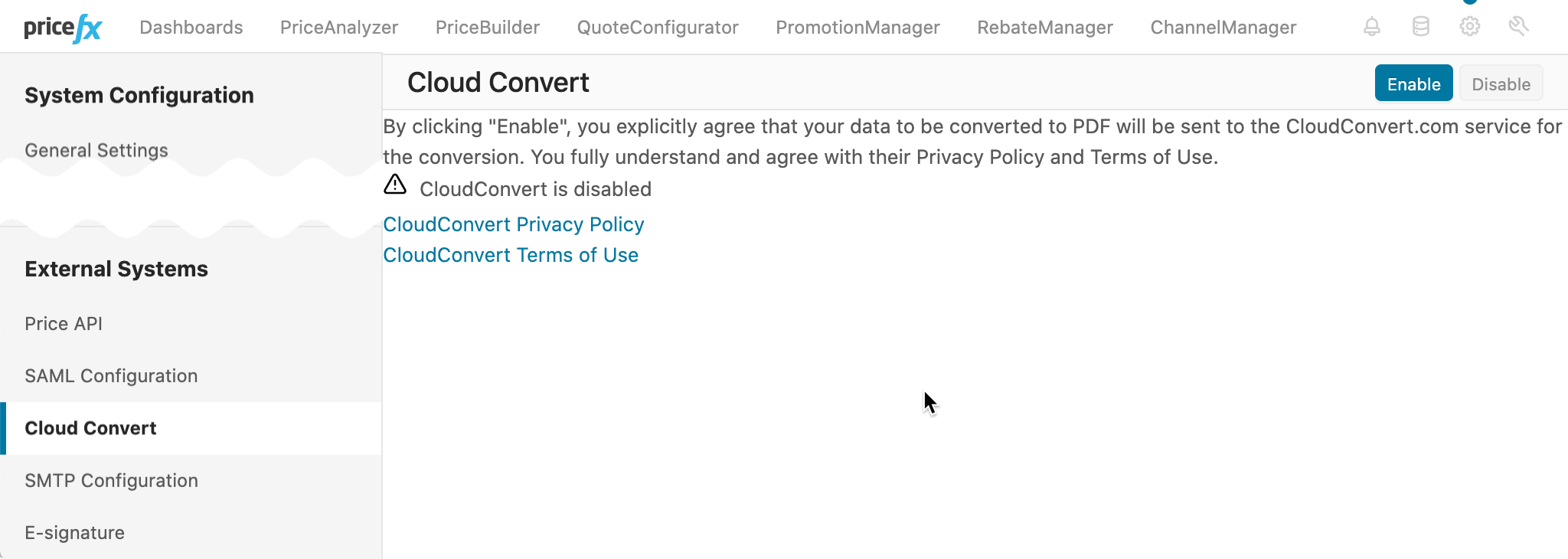Open the CloudConvert Terms of Use link
This screenshot has width=1568, height=559.
[511, 254]
